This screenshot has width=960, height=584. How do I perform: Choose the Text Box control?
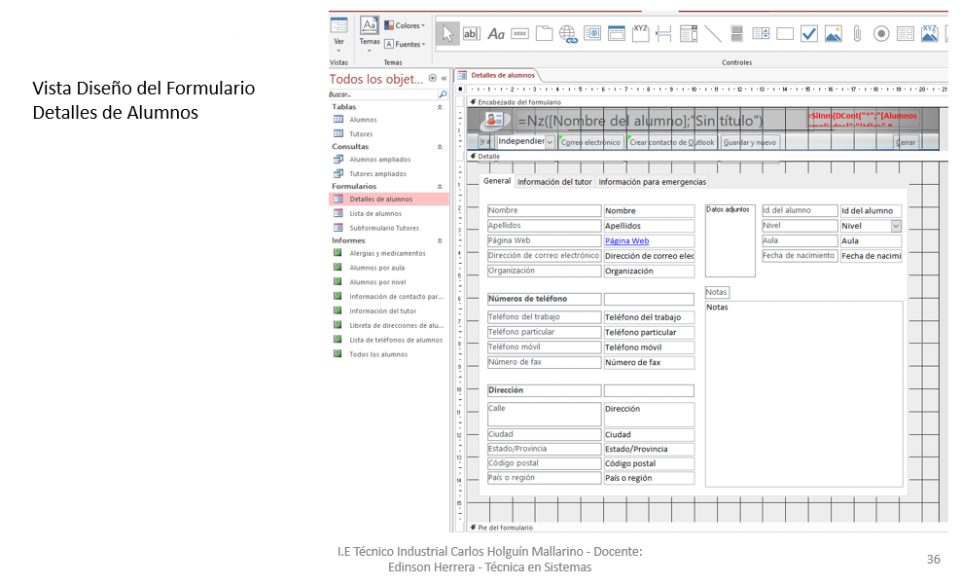[471, 33]
